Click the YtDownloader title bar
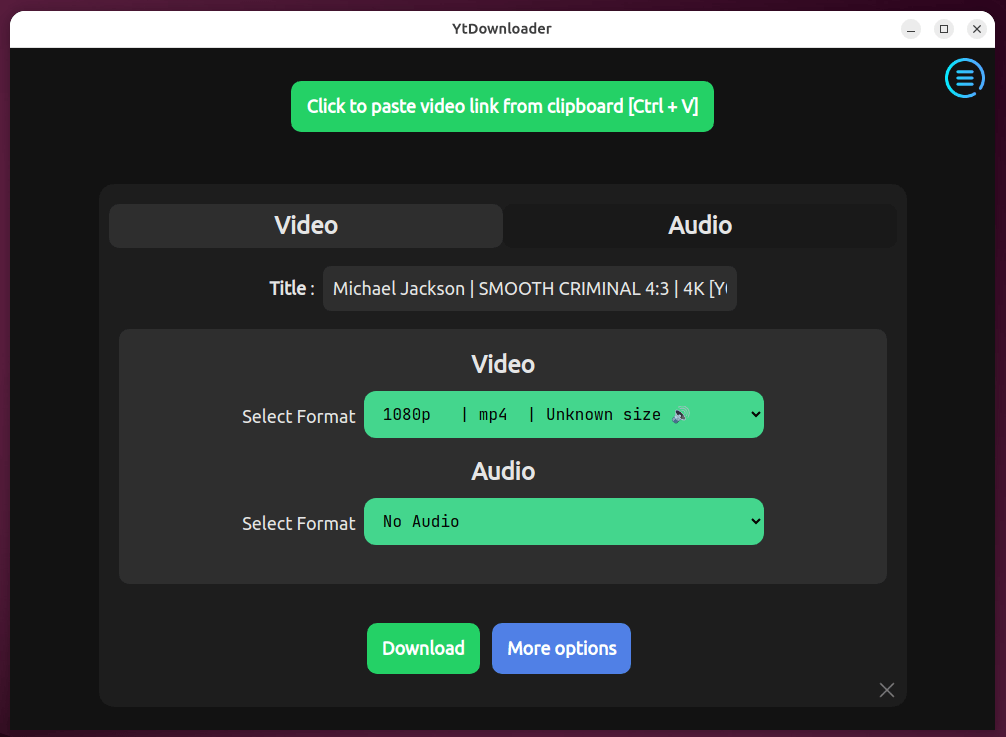The height and width of the screenshot is (737, 1006). (502, 29)
